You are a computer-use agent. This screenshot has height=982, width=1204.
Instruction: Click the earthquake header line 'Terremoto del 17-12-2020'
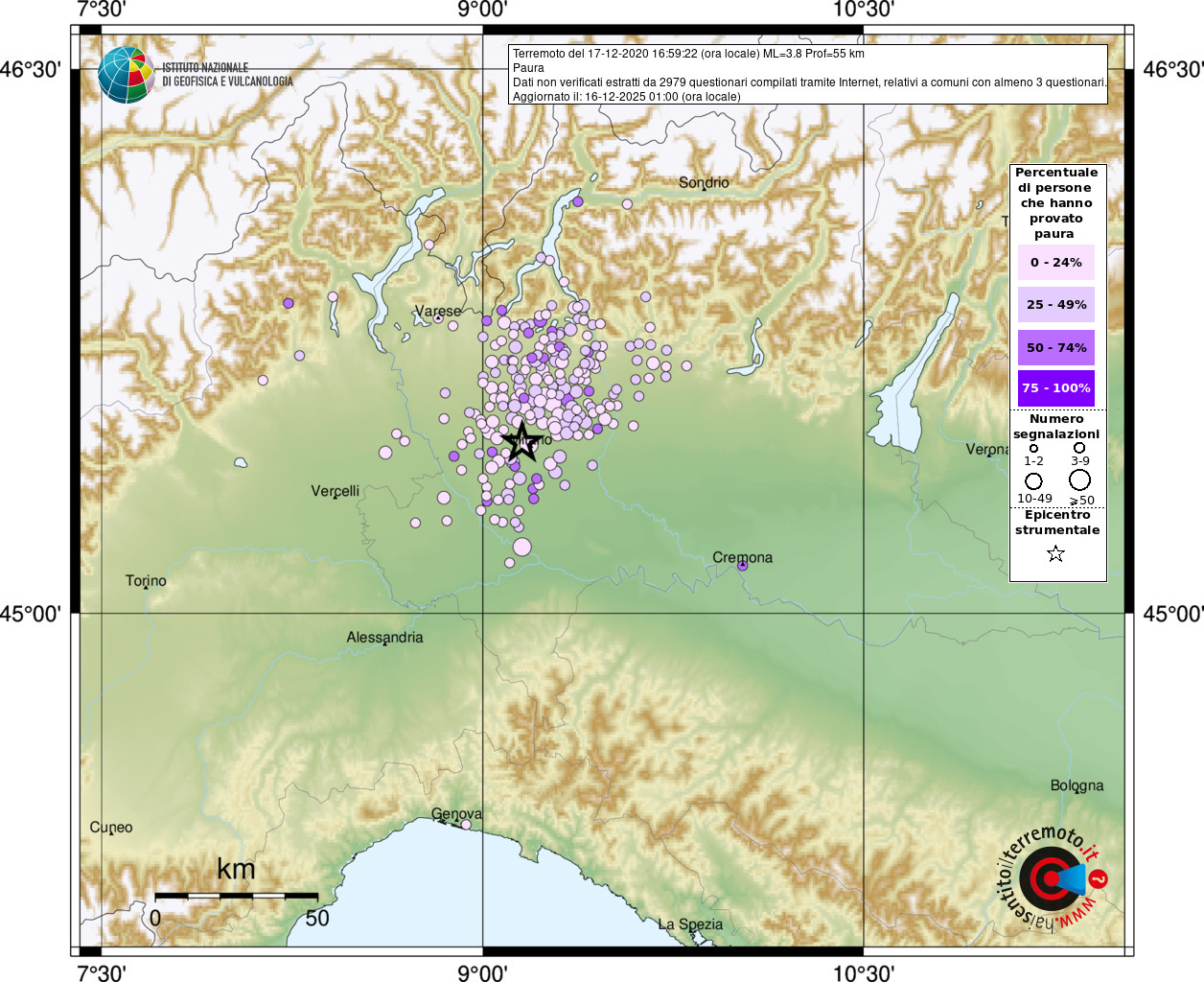688,54
